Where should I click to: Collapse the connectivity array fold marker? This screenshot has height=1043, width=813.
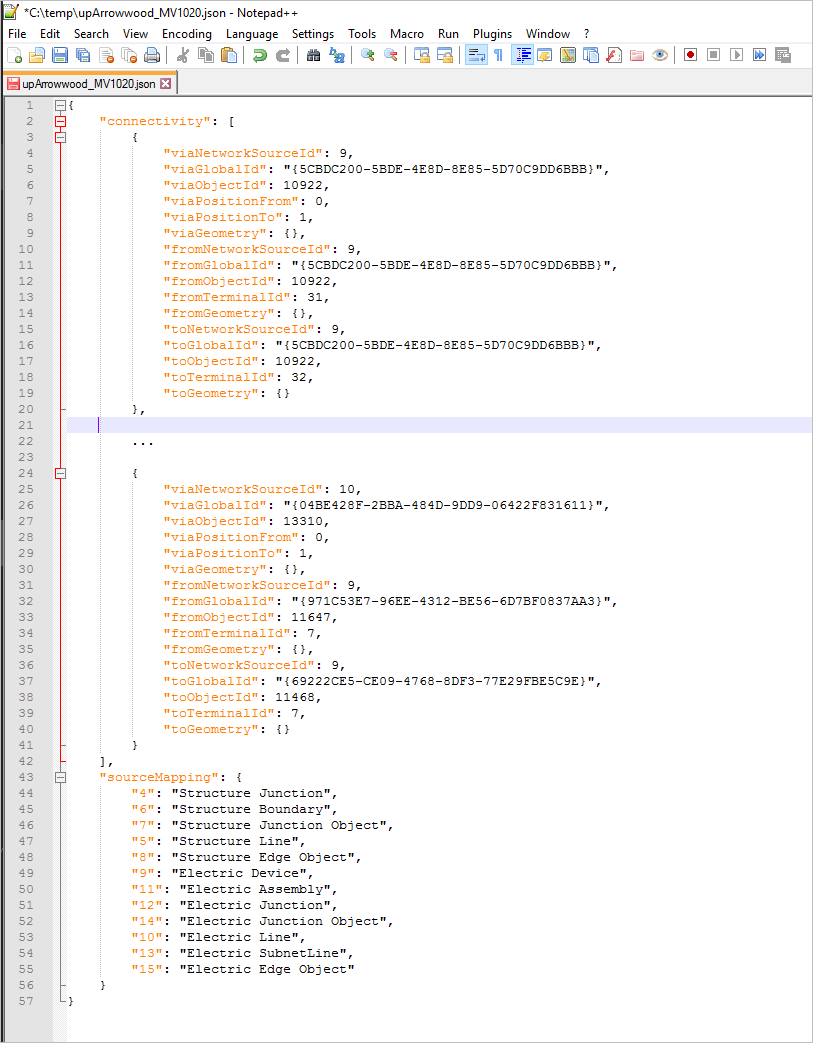point(60,121)
